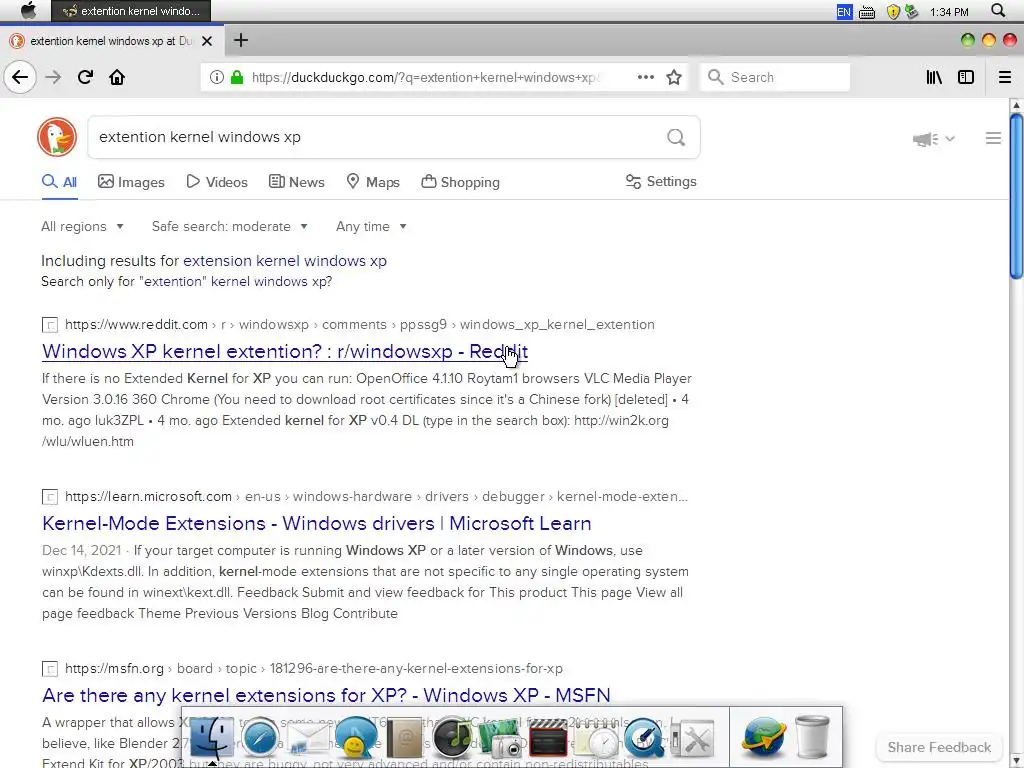Open the iCal clock dock icon
Image resolution: width=1024 pixels, height=768 pixels.
(x=596, y=738)
